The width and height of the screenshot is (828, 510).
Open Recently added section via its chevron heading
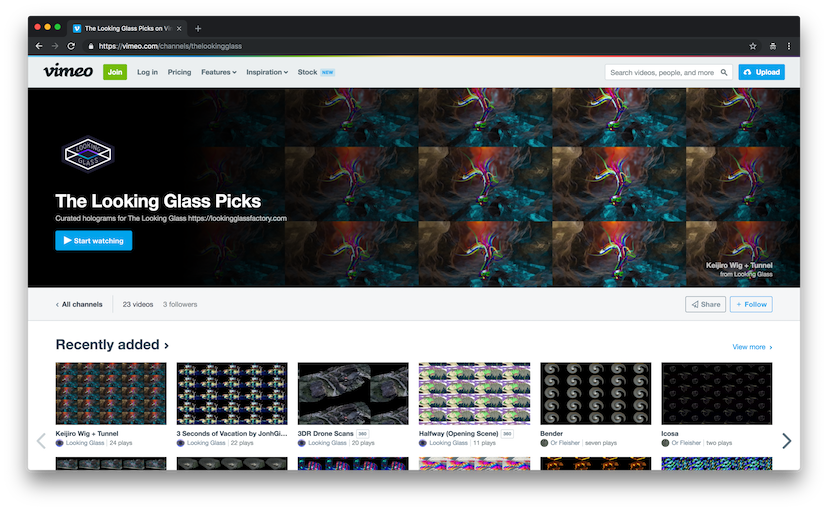[112, 345]
